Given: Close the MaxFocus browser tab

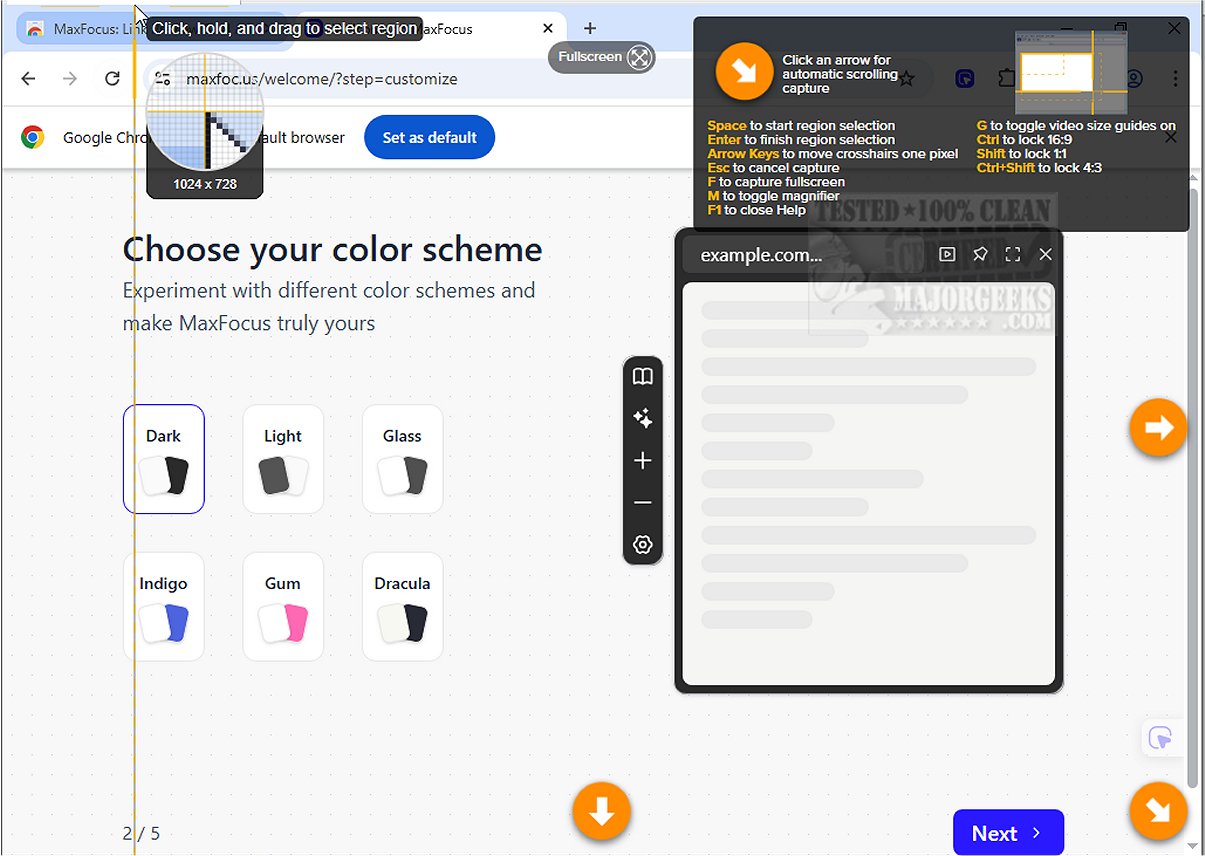Looking at the screenshot, I should pos(547,29).
